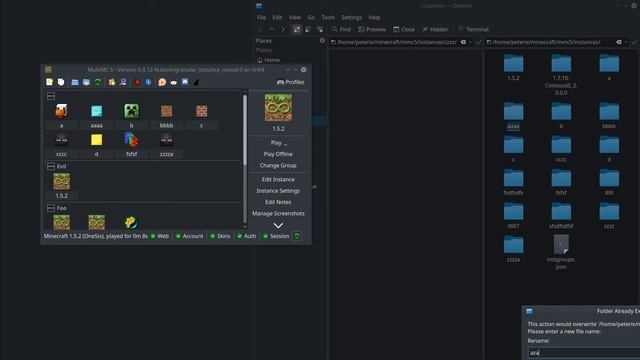
Task: Click the black cat icon in MultiMC toolbar
Action: [196, 82]
